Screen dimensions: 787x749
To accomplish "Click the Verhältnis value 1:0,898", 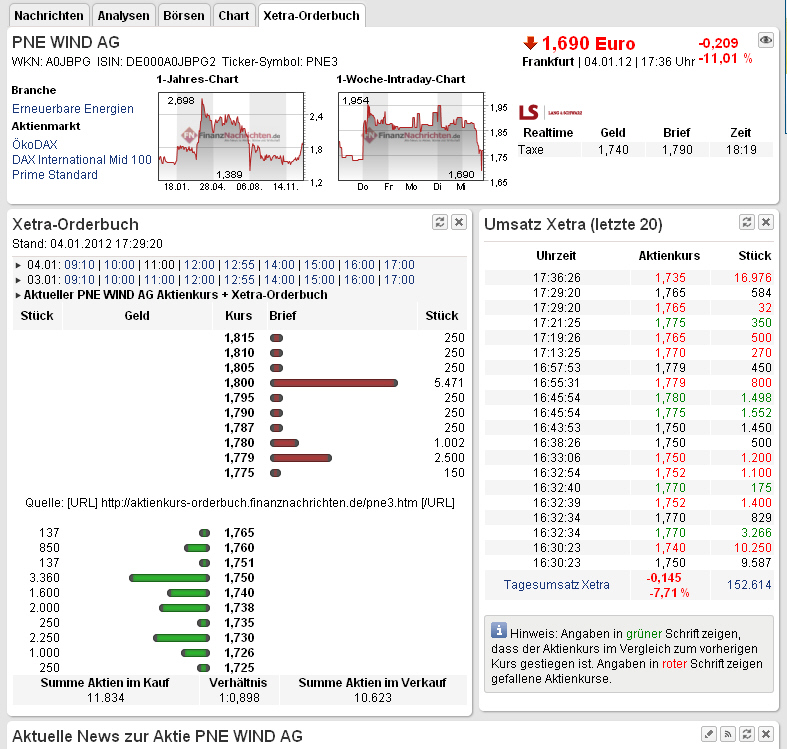I will click(x=239, y=698).
